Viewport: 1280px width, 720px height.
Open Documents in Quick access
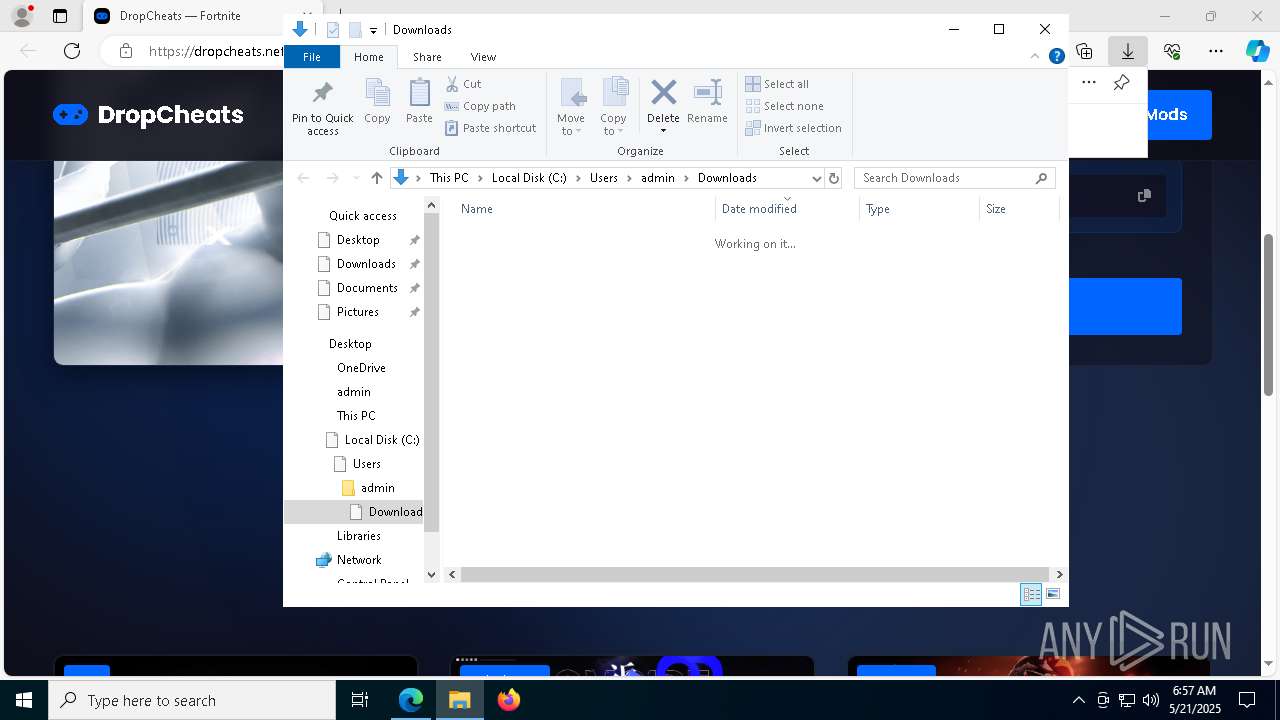(367, 288)
